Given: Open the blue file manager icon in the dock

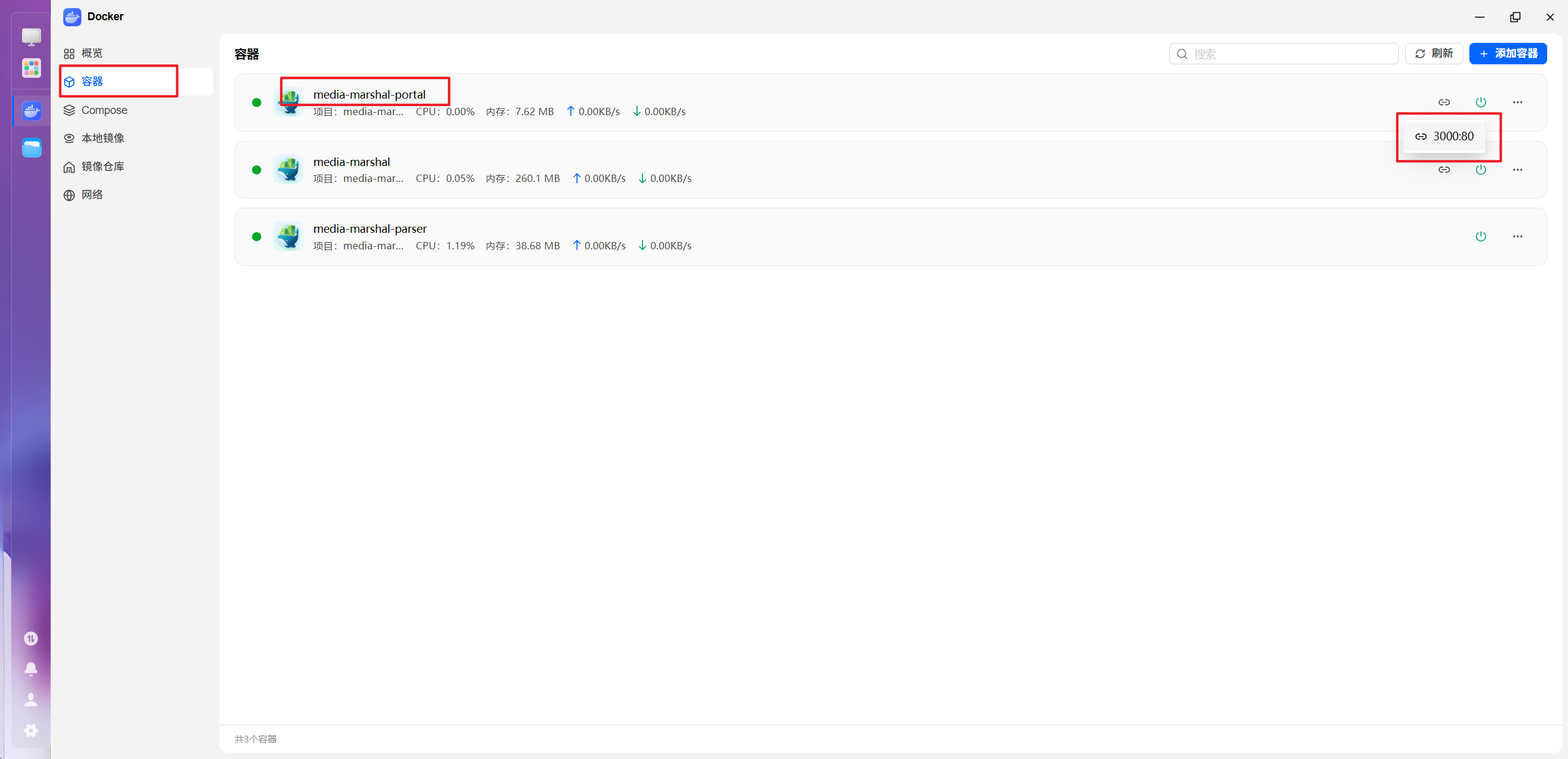Looking at the screenshot, I should tap(31, 148).
